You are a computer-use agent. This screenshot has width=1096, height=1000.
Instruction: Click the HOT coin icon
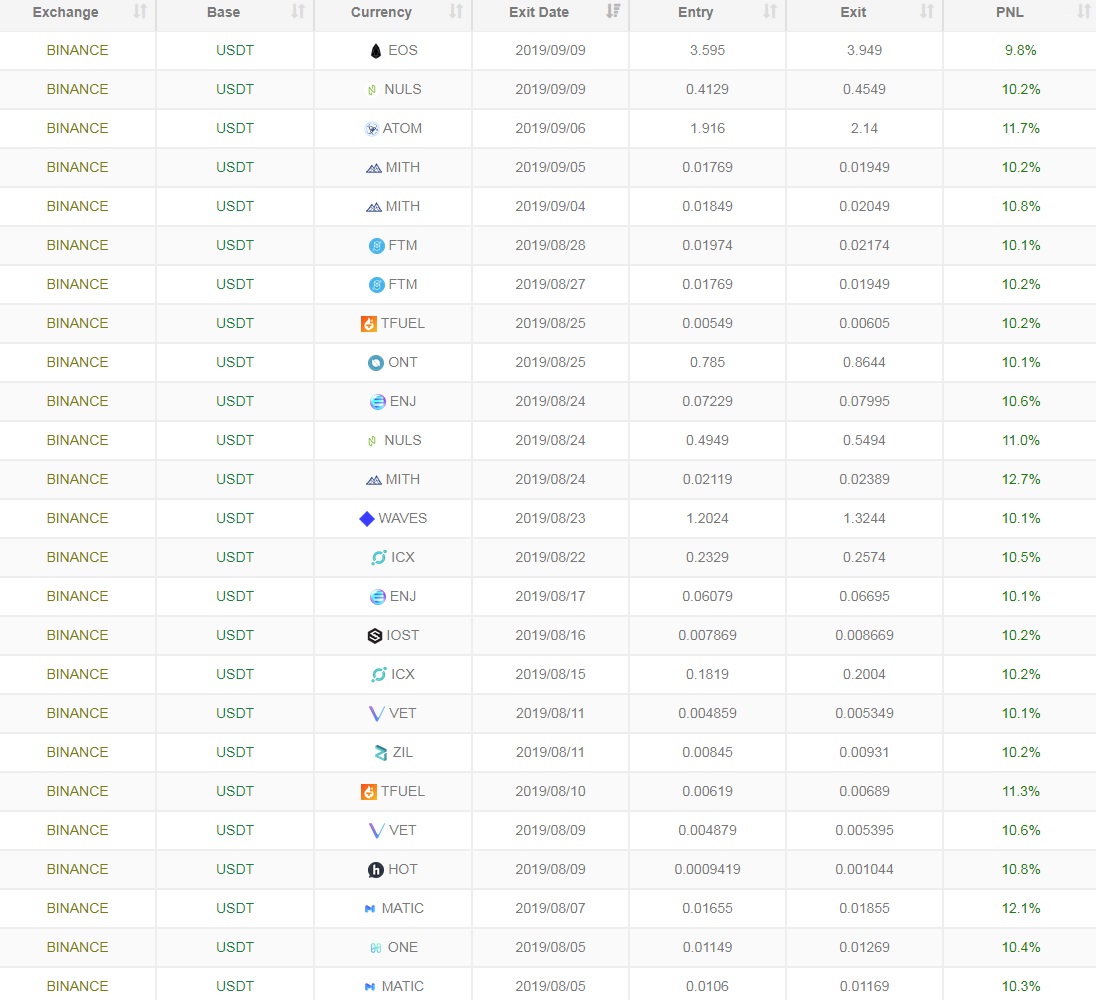click(x=376, y=870)
